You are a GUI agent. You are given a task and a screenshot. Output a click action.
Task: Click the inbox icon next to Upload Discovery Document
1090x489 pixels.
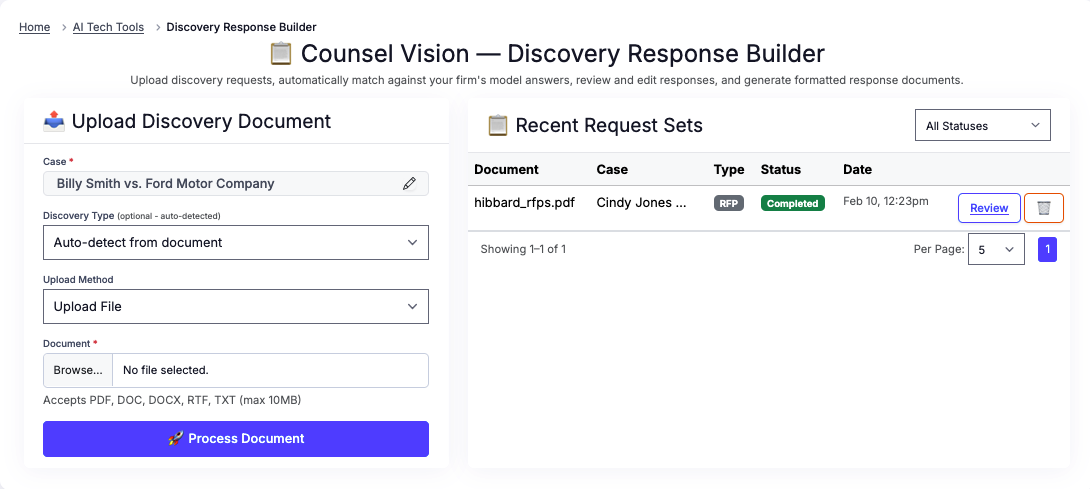(x=55, y=122)
